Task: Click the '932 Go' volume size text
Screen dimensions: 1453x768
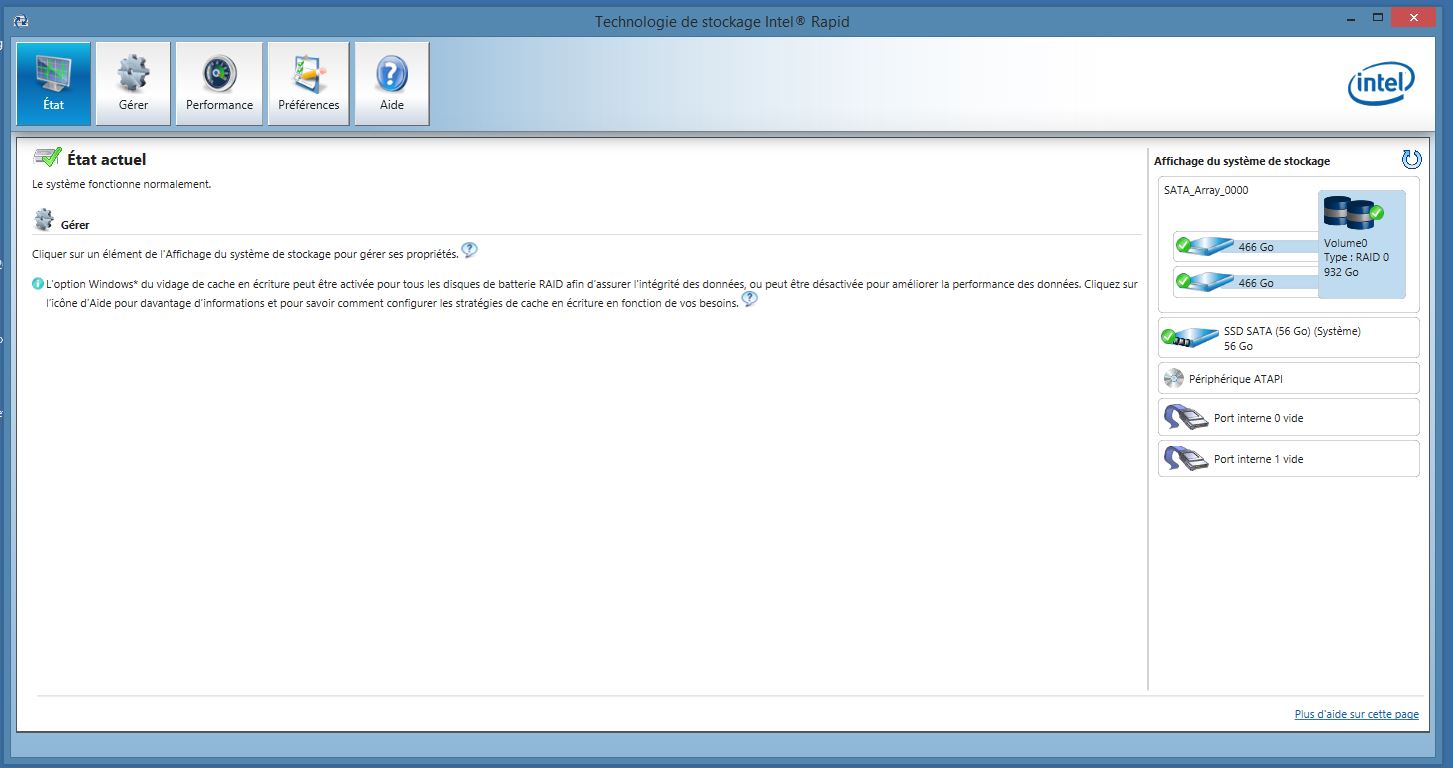Action: pos(1341,272)
